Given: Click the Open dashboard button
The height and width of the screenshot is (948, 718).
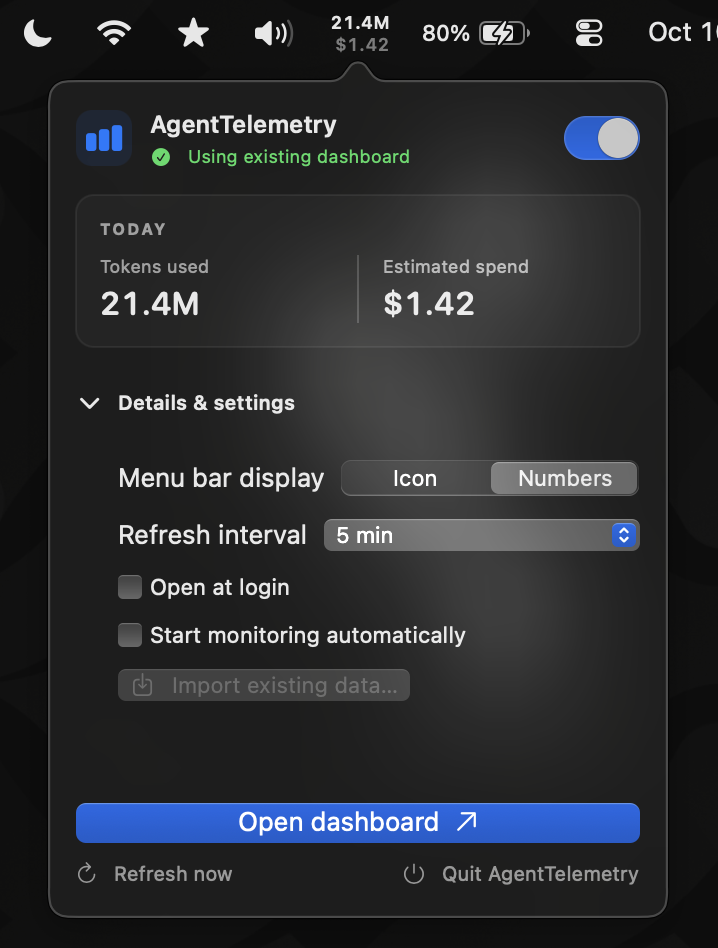Looking at the screenshot, I should click(358, 822).
